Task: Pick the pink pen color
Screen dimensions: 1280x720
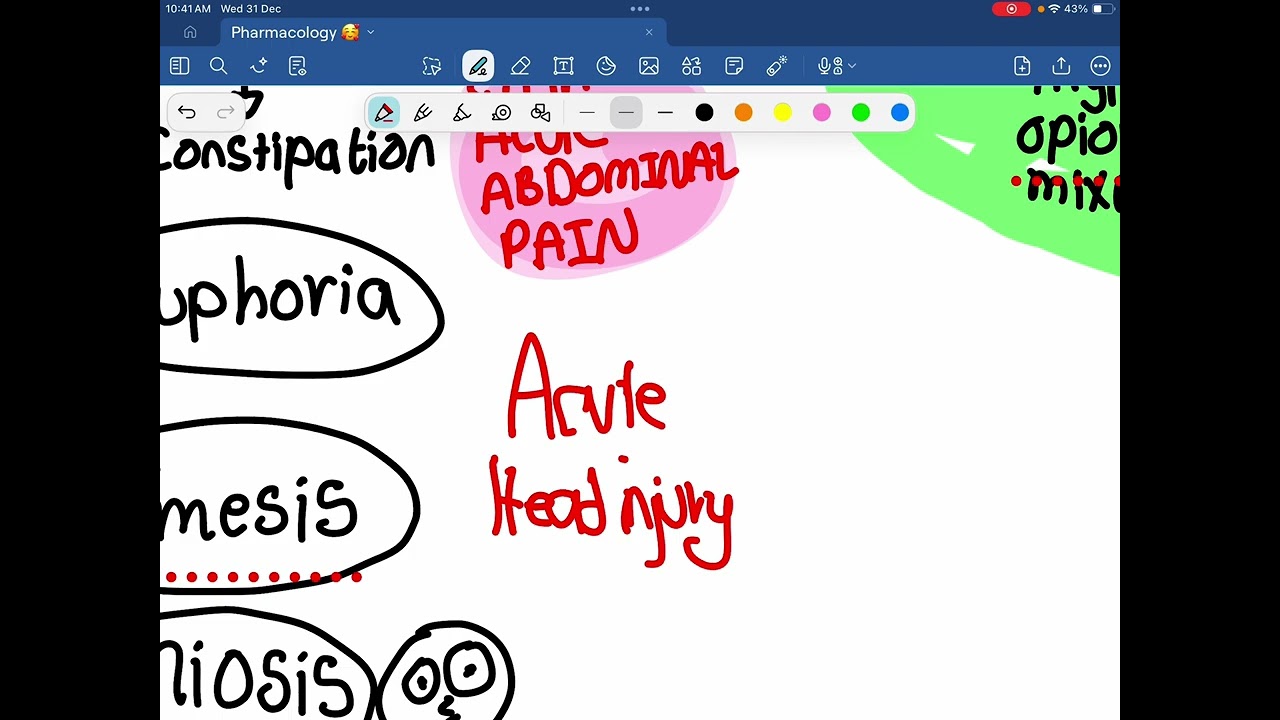Action: point(821,112)
